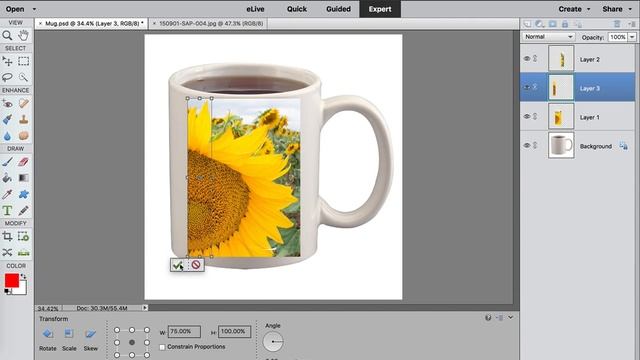Select the Hand tool

click(x=24, y=36)
